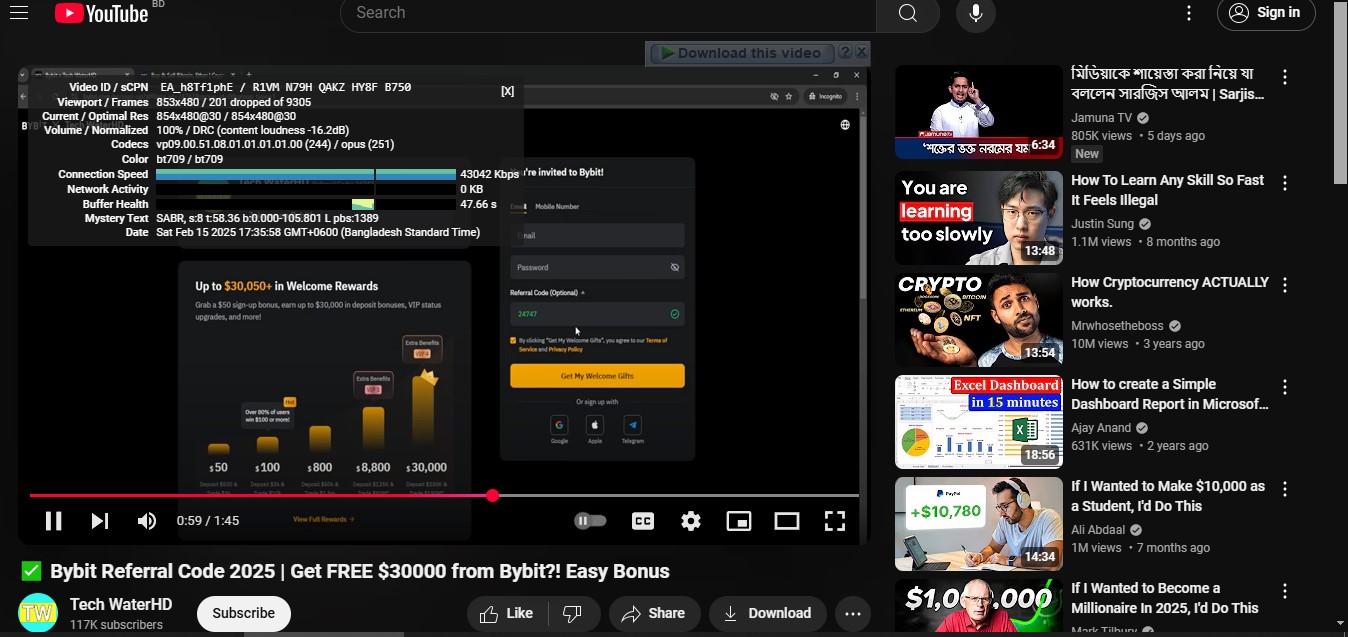
Task: Click the red playhead scrubber dot
Action: click(492, 495)
